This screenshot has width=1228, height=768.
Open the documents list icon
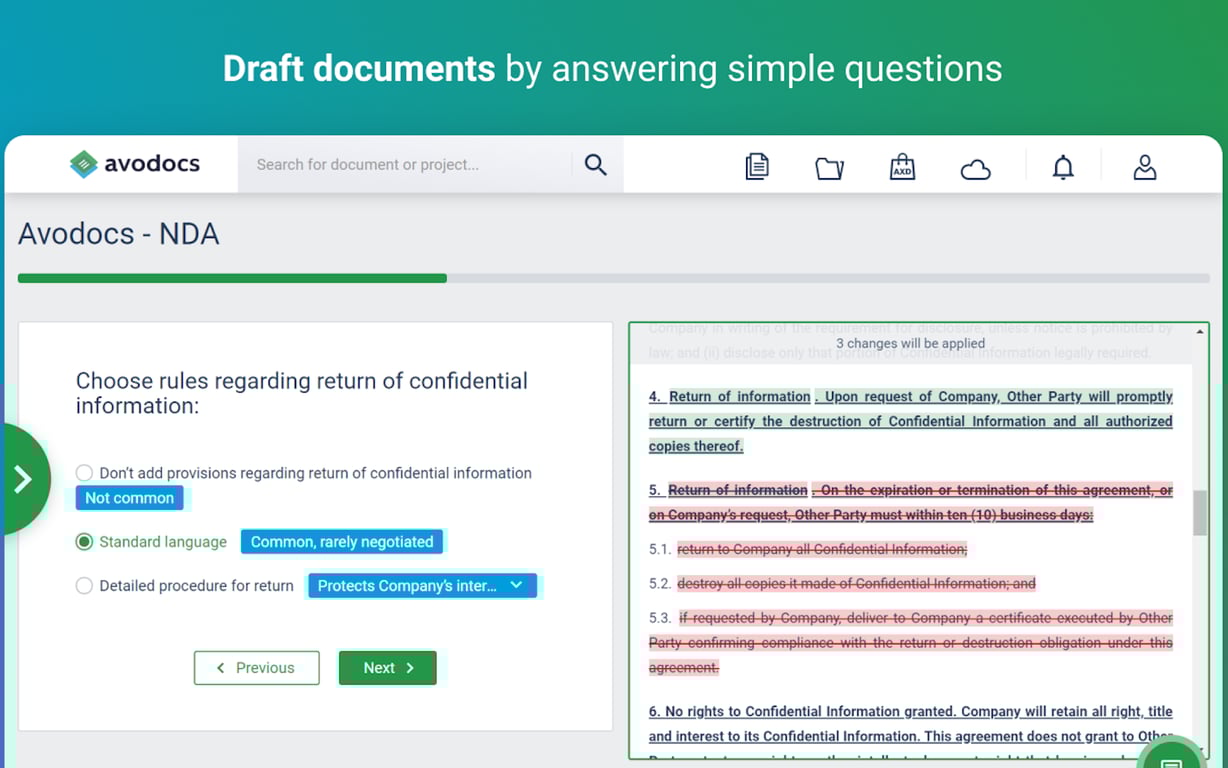(757, 167)
